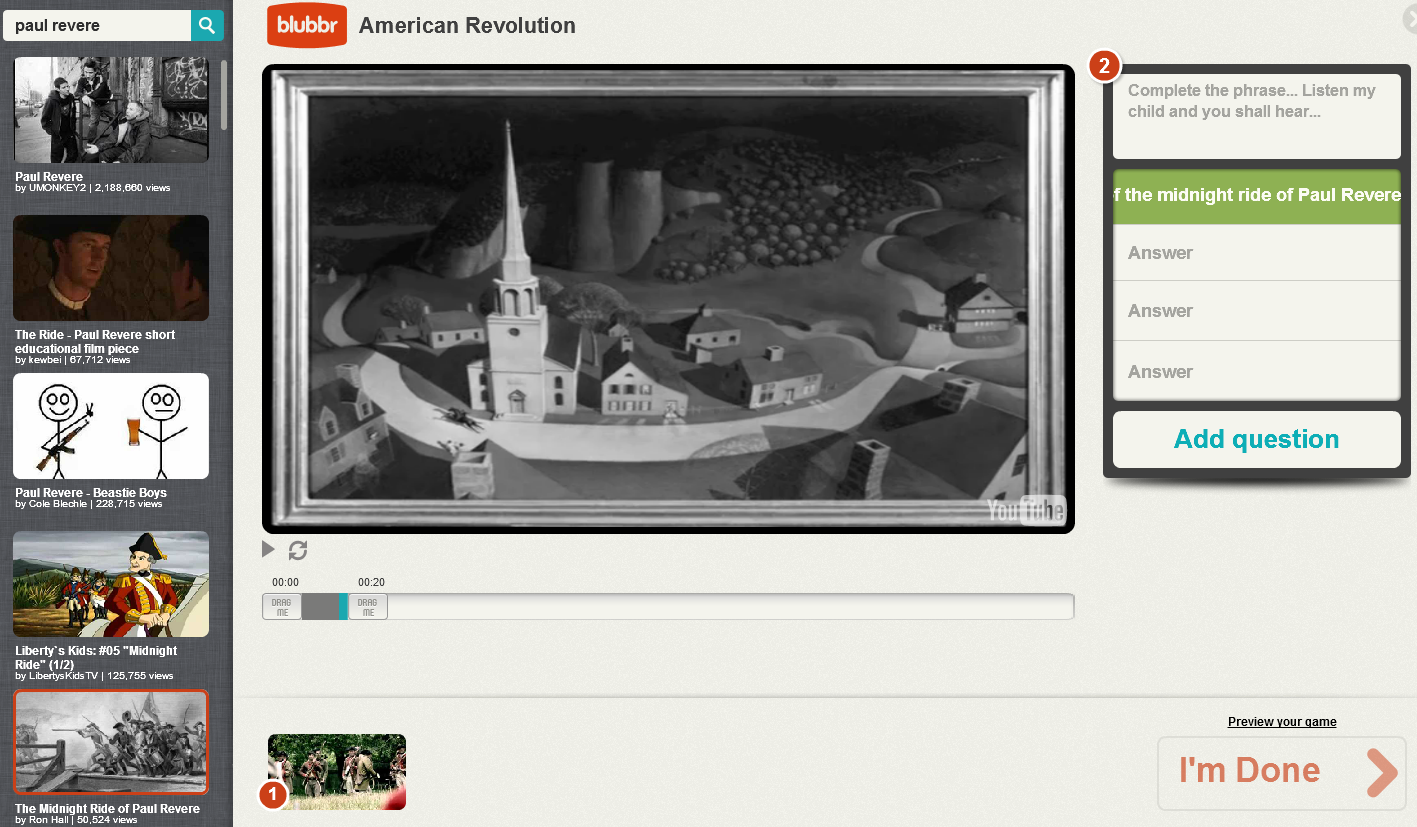Pick the Midnight Ride by Ron Hall thumbnail
Screen dimensions: 1417x827
tap(111, 742)
